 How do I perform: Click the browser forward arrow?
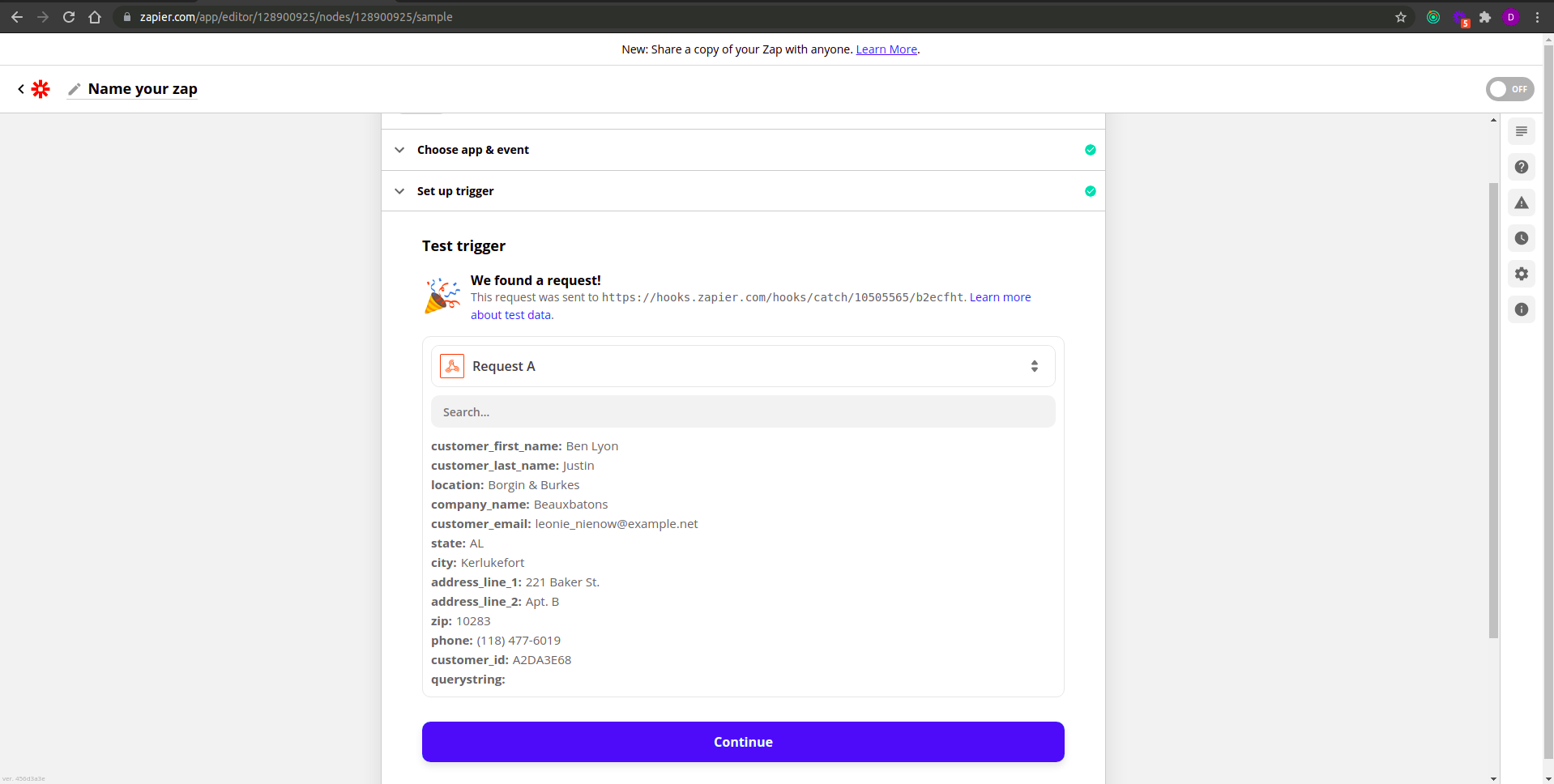point(43,17)
